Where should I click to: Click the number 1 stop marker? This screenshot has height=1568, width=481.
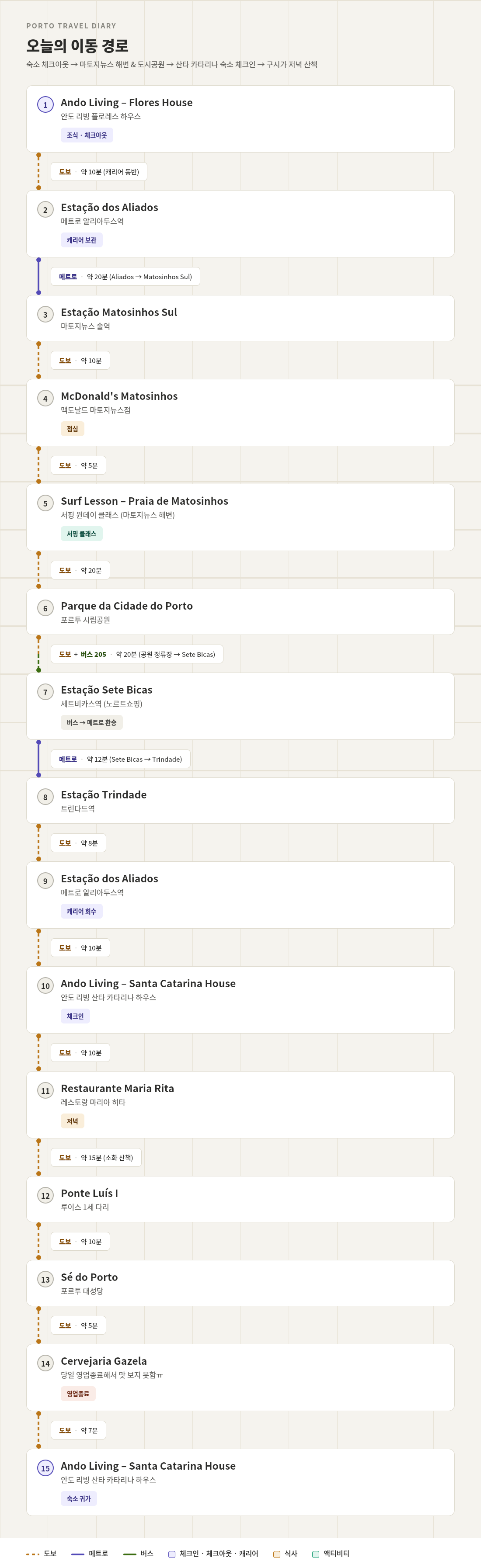(45, 105)
